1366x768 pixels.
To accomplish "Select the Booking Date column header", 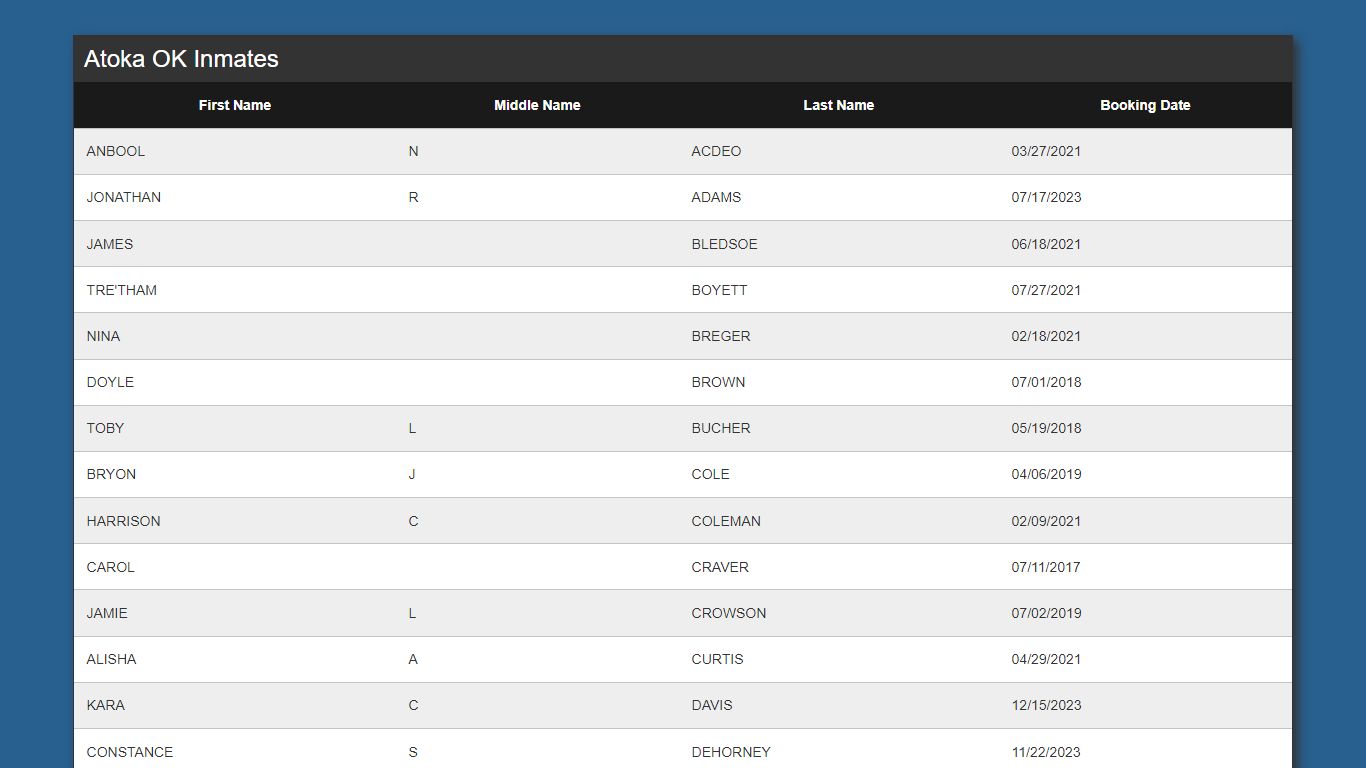I will pyautogui.click(x=1145, y=105).
